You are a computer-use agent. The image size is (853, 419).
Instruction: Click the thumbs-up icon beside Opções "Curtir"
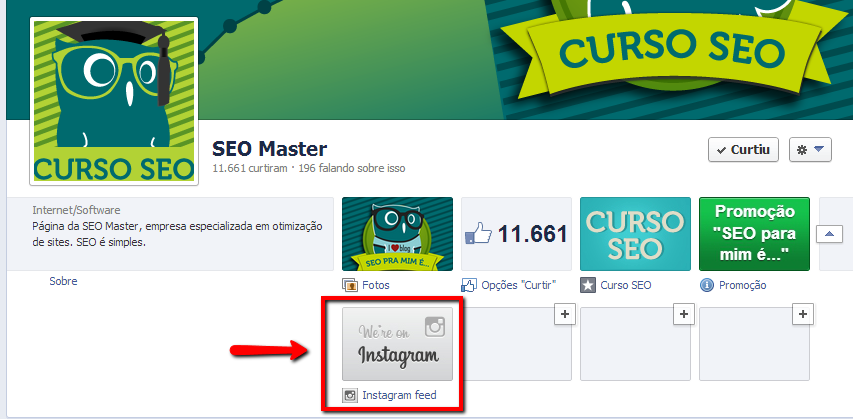tap(468, 285)
